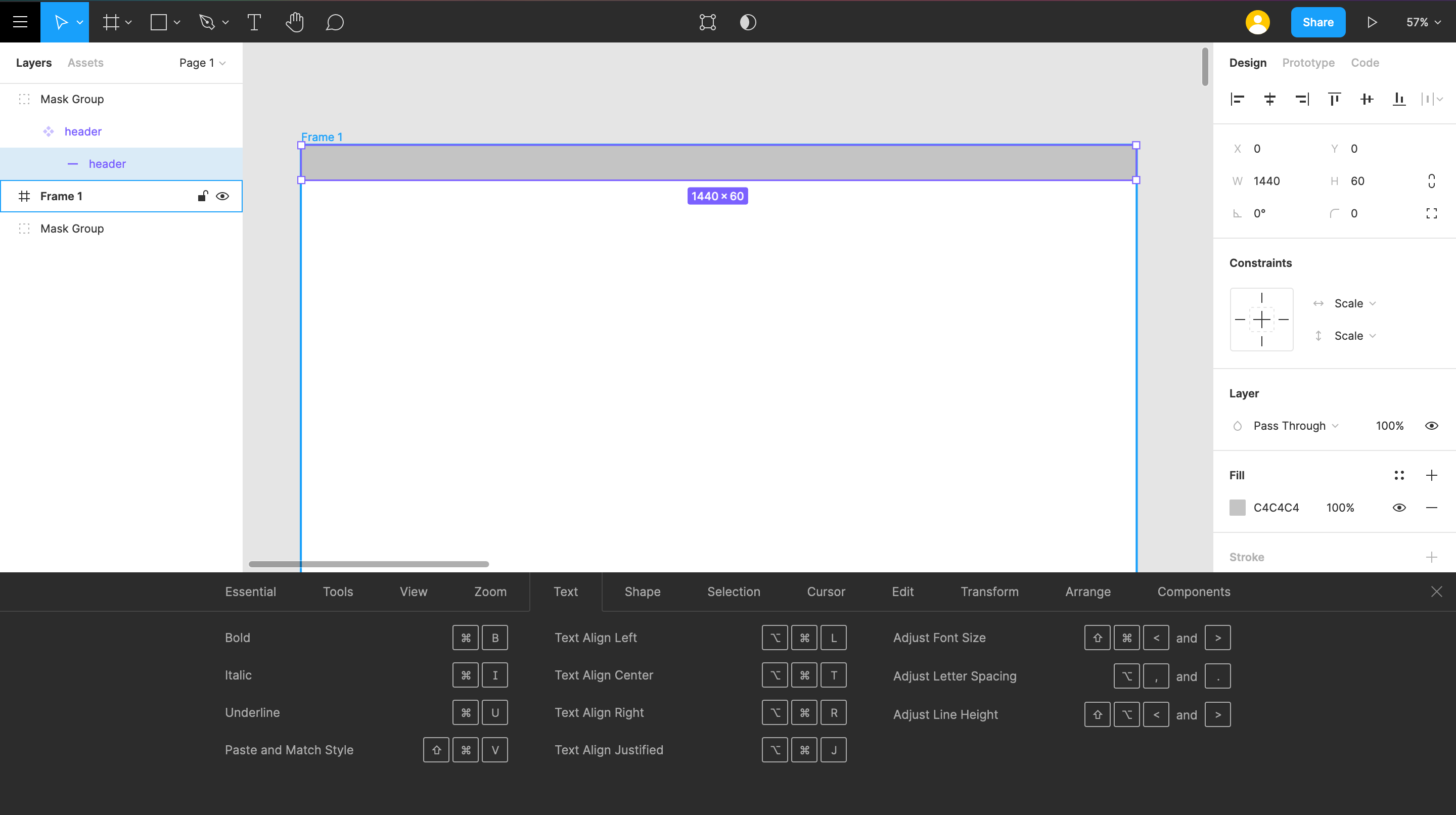
Task: Switch to the Prototype tab
Action: pos(1308,63)
